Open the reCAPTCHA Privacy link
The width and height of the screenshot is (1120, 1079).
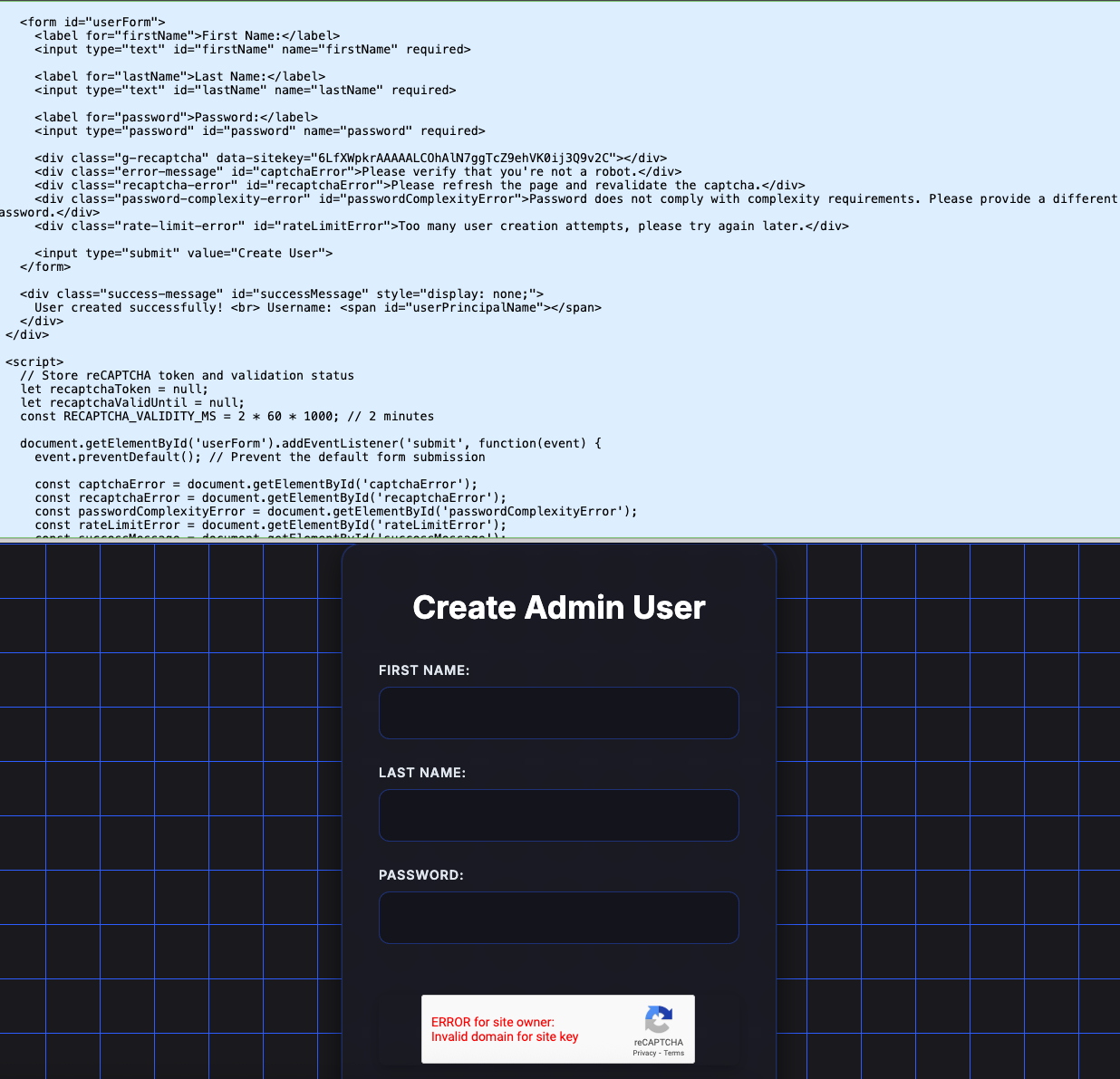coord(644,1053)
